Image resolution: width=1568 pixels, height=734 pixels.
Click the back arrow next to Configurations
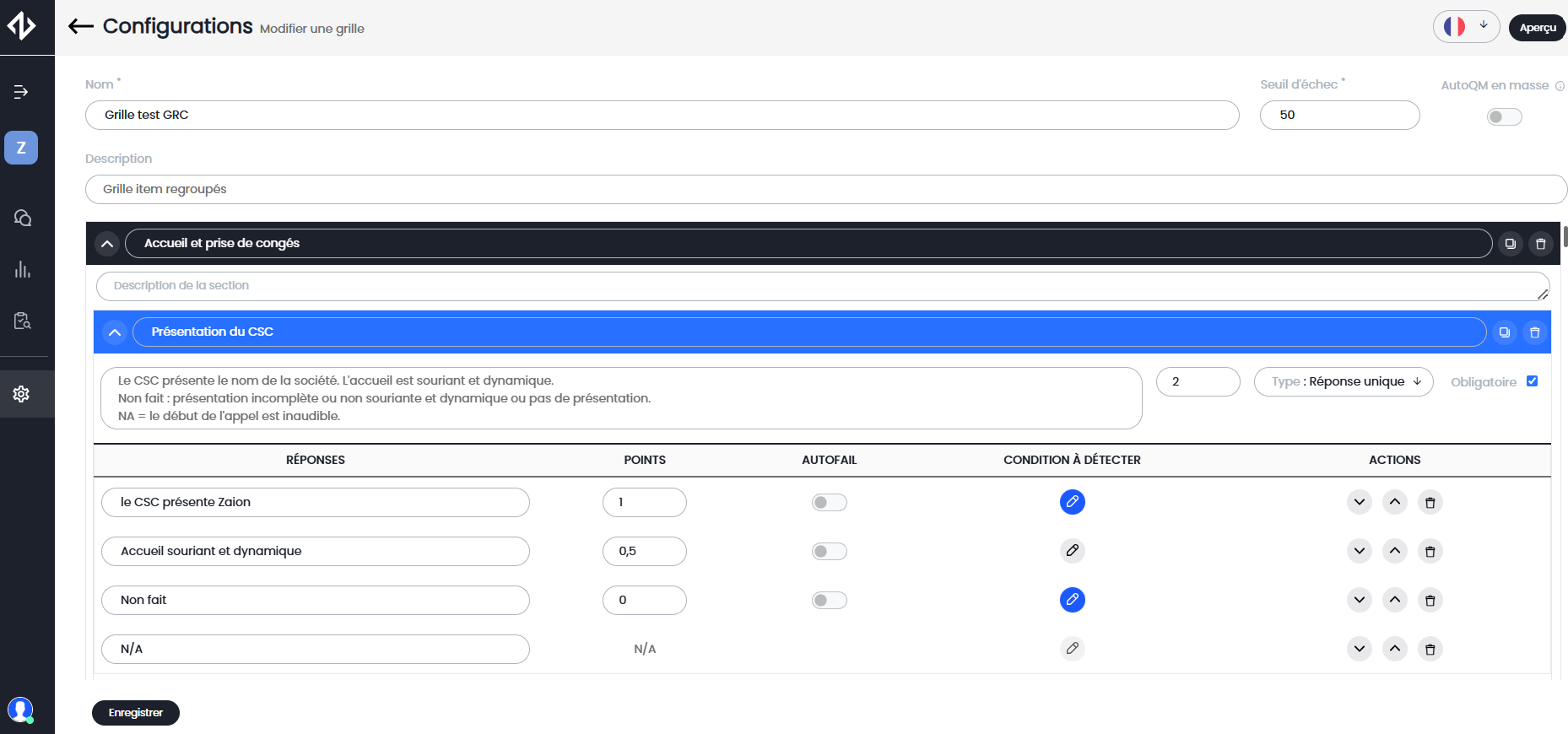point(81,27)
